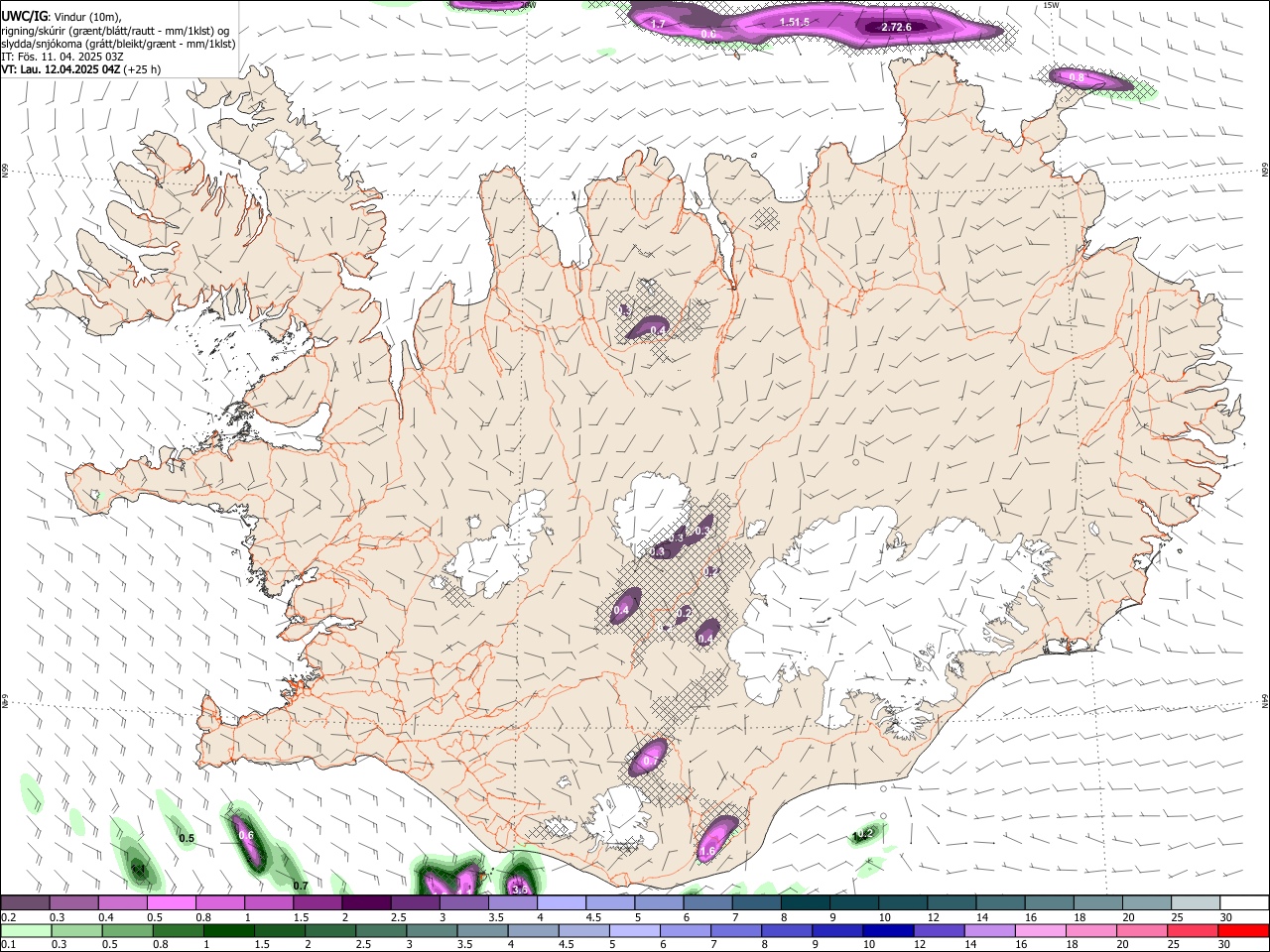Image resolution: width=1270 pixels, height=952 pixels.
Task: Click the 'VT: Lau. 12.04.2025 04Z' valid time
Action: pos(61,69)
